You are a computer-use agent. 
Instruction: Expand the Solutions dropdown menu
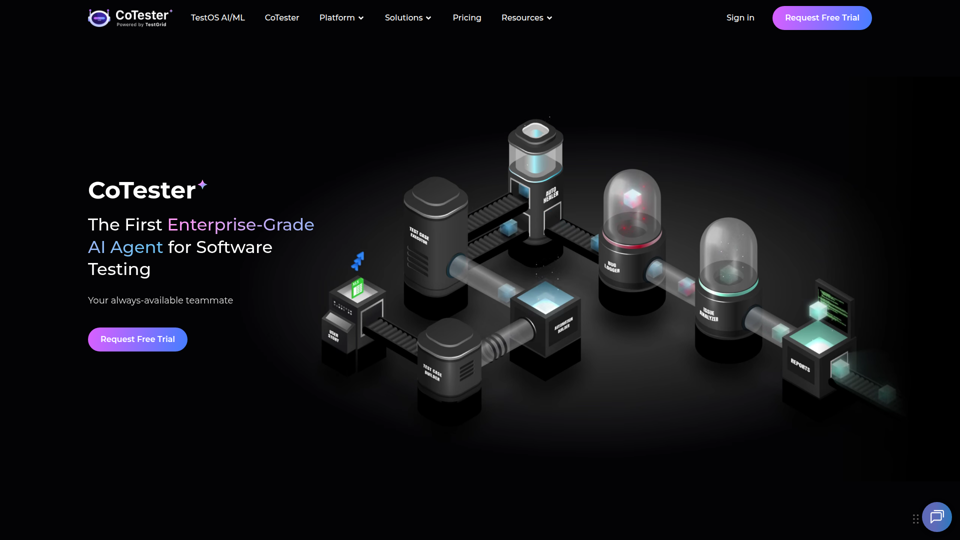click(x=408, y=18)
